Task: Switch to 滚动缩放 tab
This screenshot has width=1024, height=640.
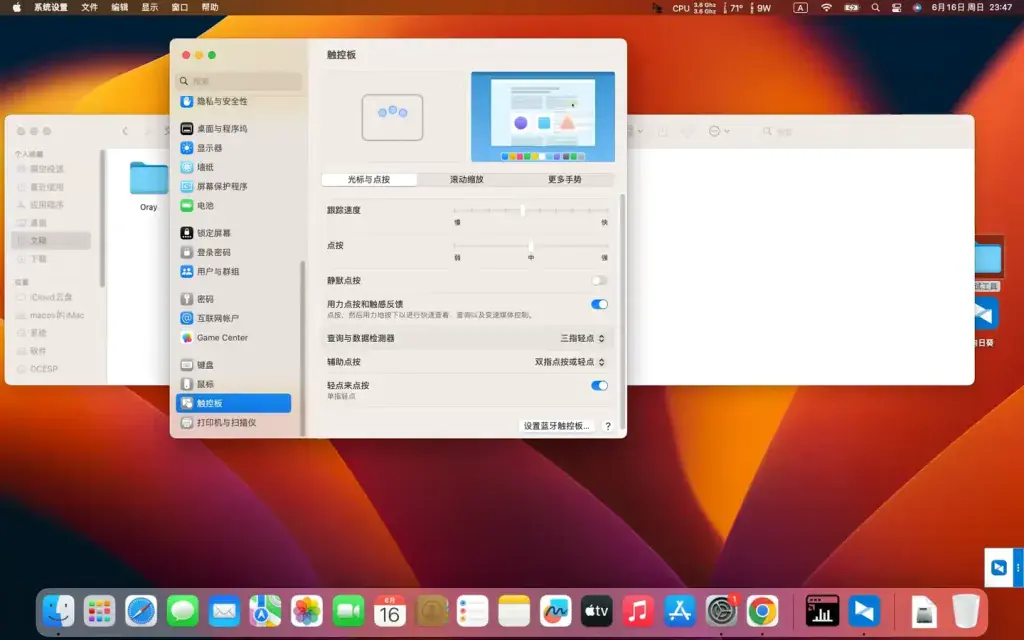Action: 466,180
